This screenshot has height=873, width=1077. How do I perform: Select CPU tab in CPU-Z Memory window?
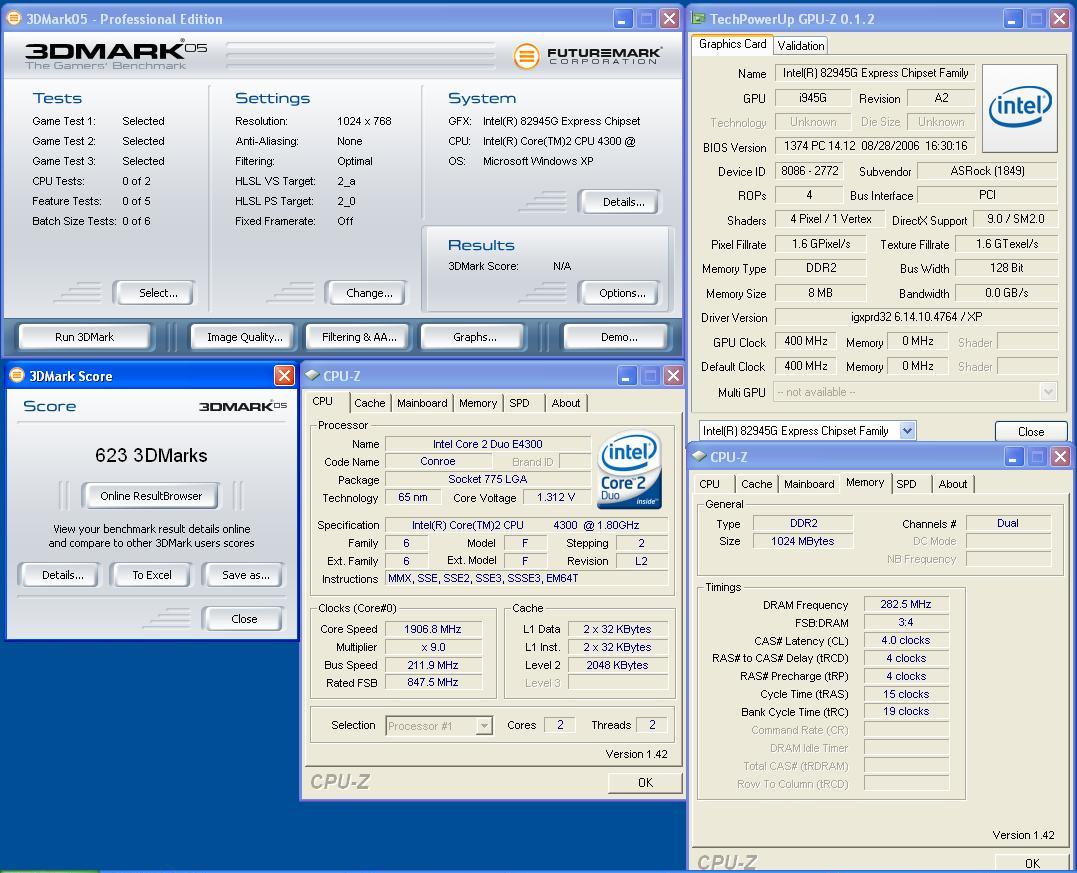click(x=710, y=484)
